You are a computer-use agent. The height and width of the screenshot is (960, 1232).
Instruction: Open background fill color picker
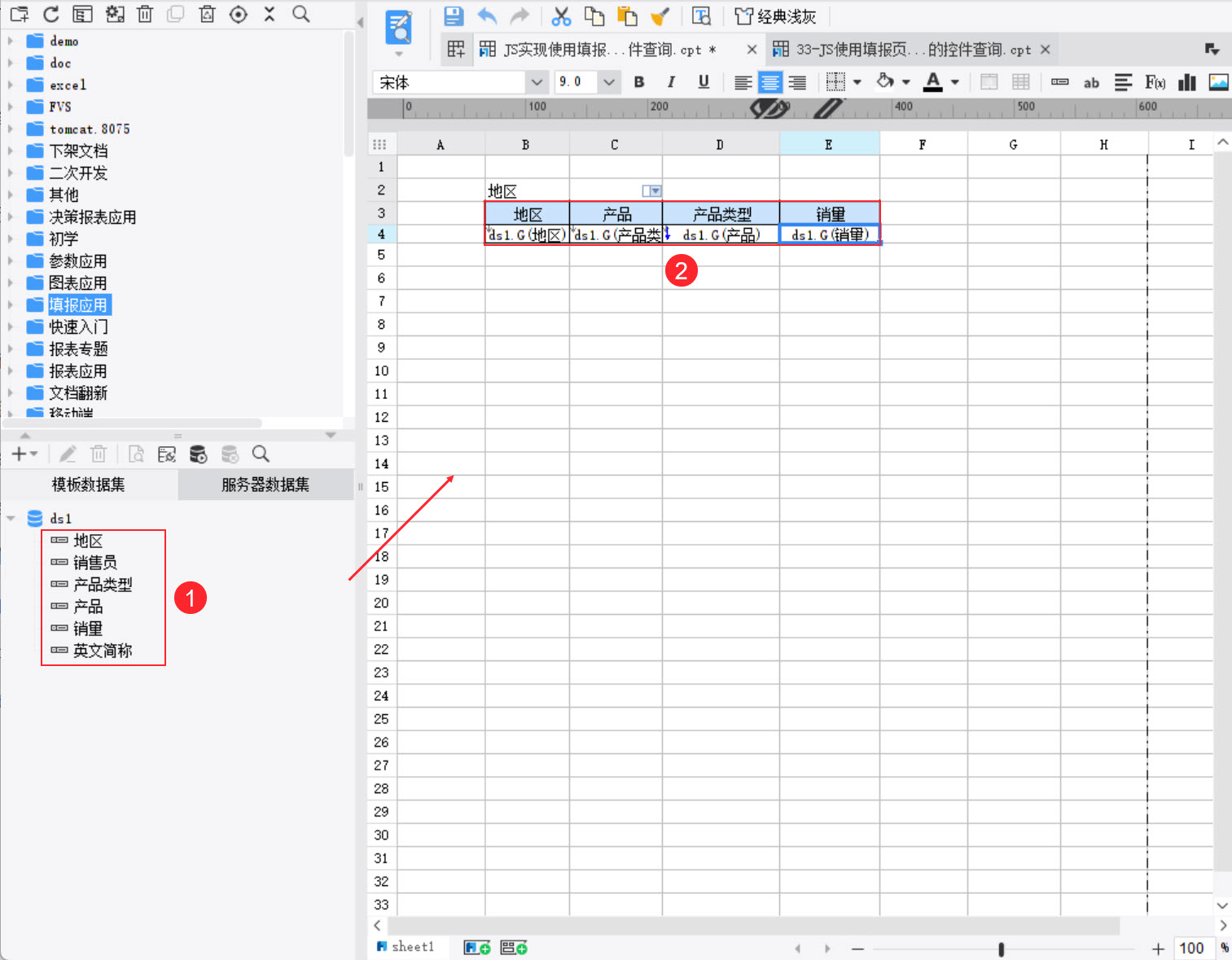[x=885, y=81]
